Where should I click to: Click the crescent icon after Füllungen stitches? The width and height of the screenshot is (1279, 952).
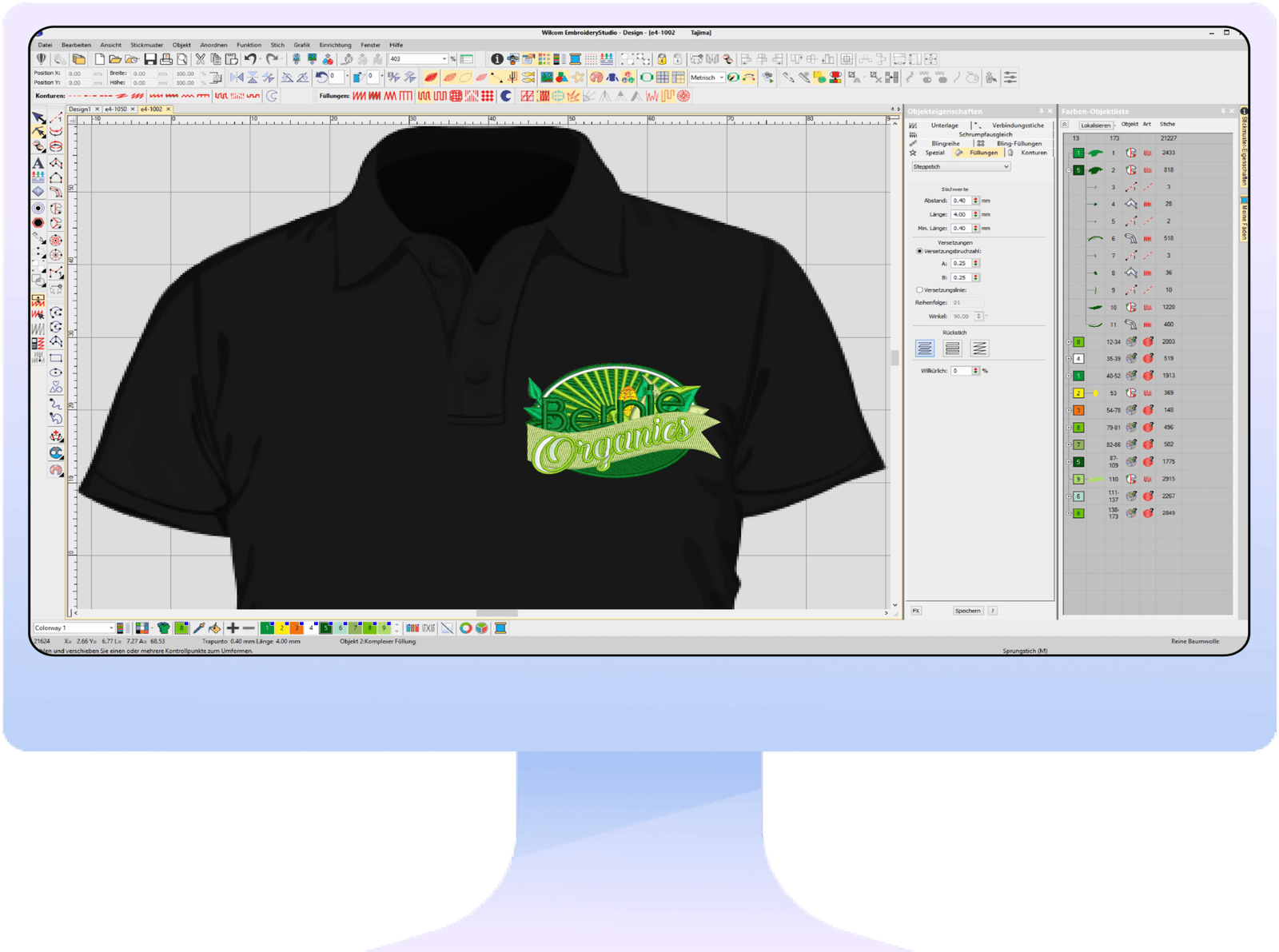click(505, 96)
